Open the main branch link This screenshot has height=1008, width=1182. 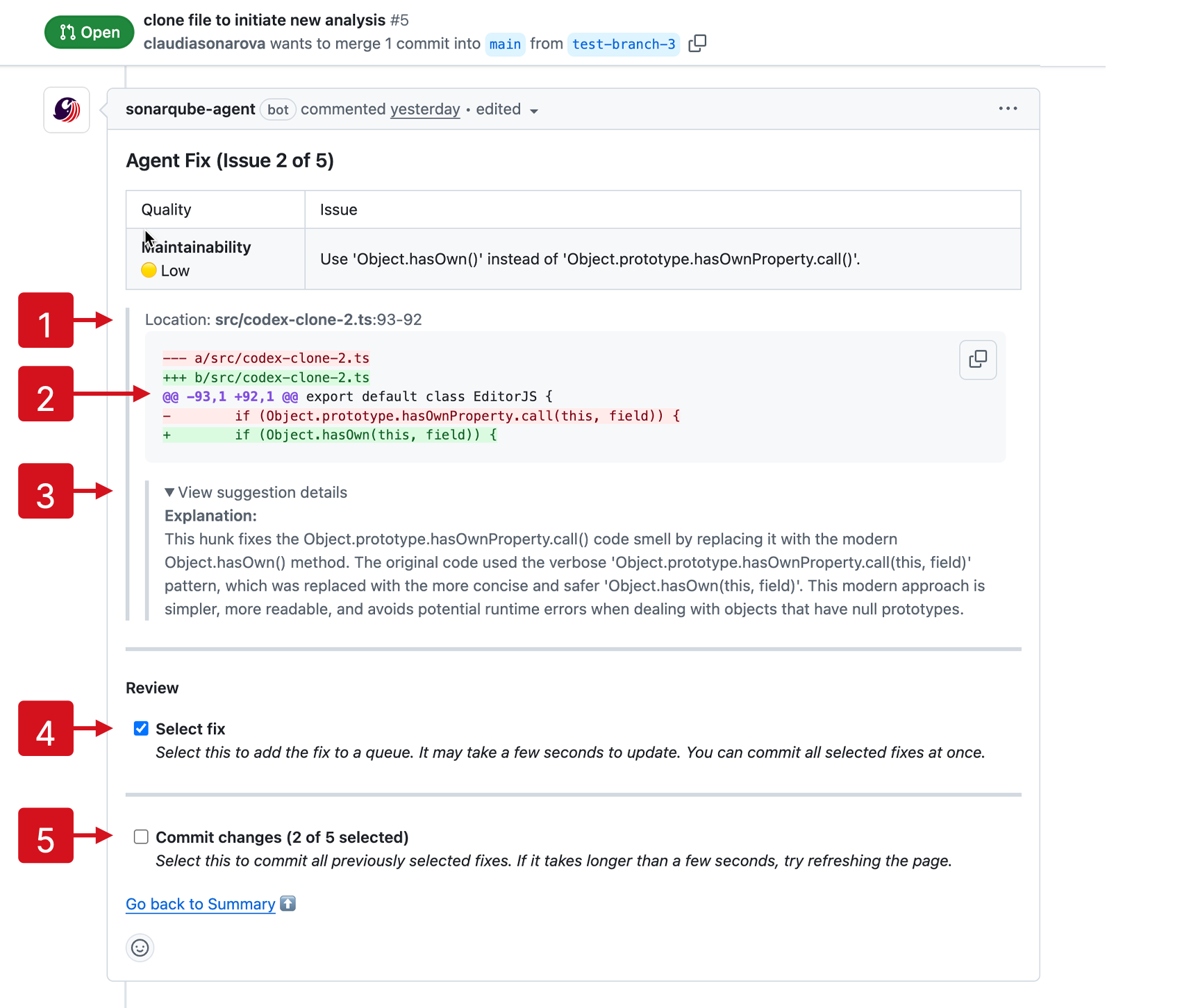(x=505, y=44)
